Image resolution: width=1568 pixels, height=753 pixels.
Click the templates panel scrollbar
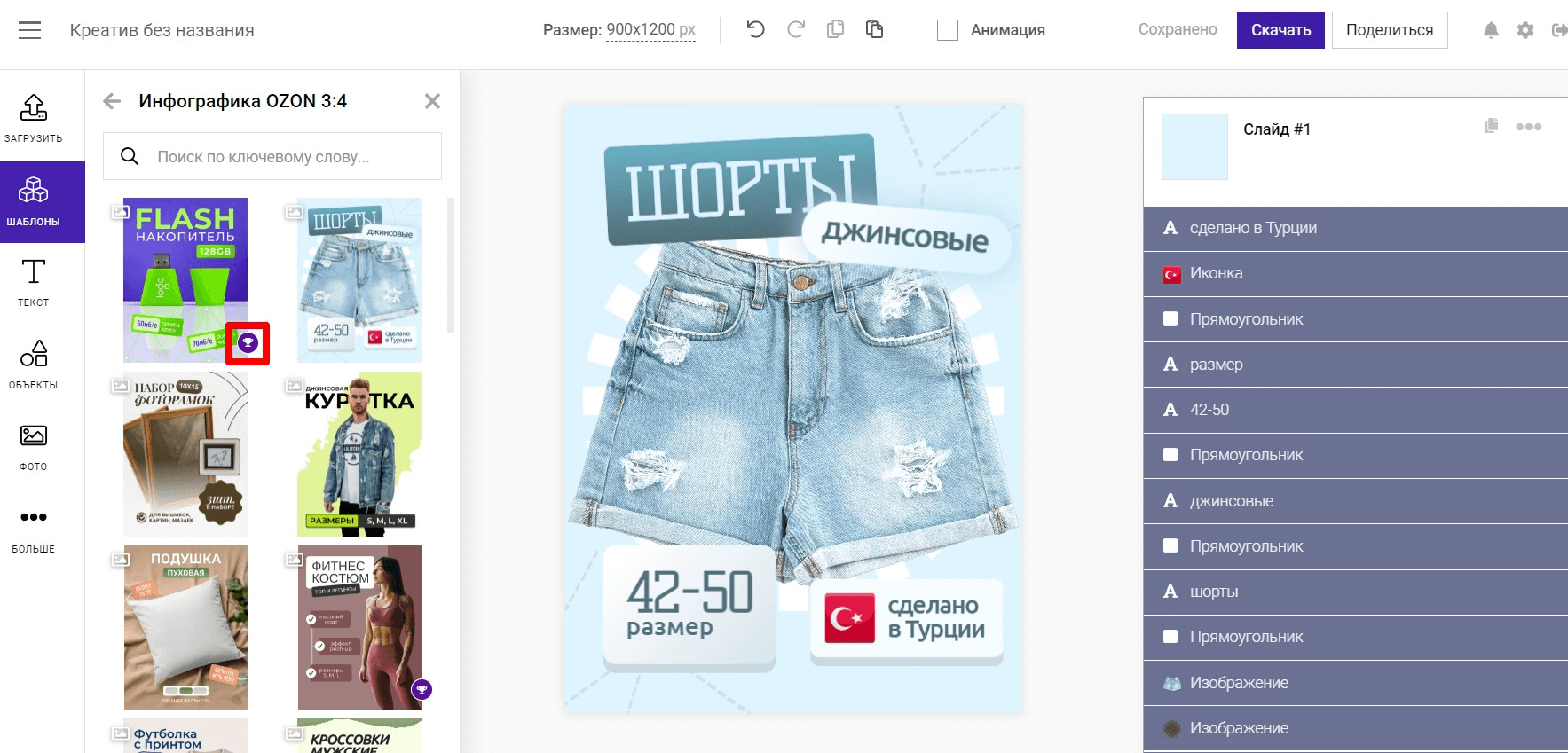(451, 266)
